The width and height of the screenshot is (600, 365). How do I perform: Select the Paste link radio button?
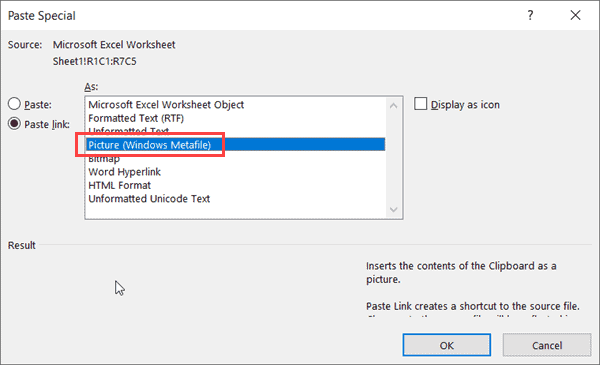pyautogui.click(x=14, y=124)
